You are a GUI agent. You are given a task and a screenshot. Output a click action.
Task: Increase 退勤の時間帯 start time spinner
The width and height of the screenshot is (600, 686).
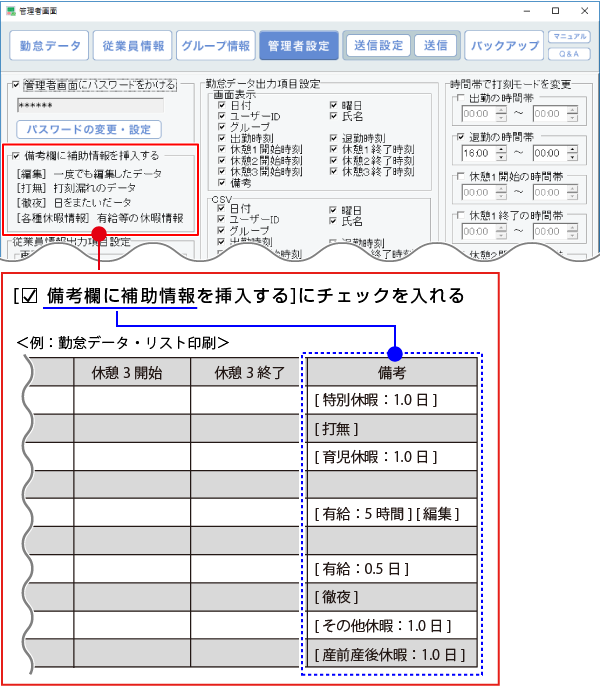point(502,149)
